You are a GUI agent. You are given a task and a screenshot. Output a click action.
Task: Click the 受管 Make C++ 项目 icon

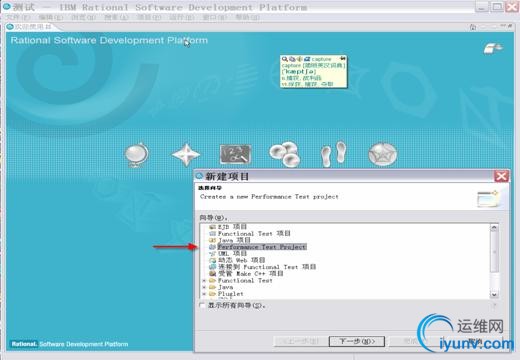click(x=213, y=274)
